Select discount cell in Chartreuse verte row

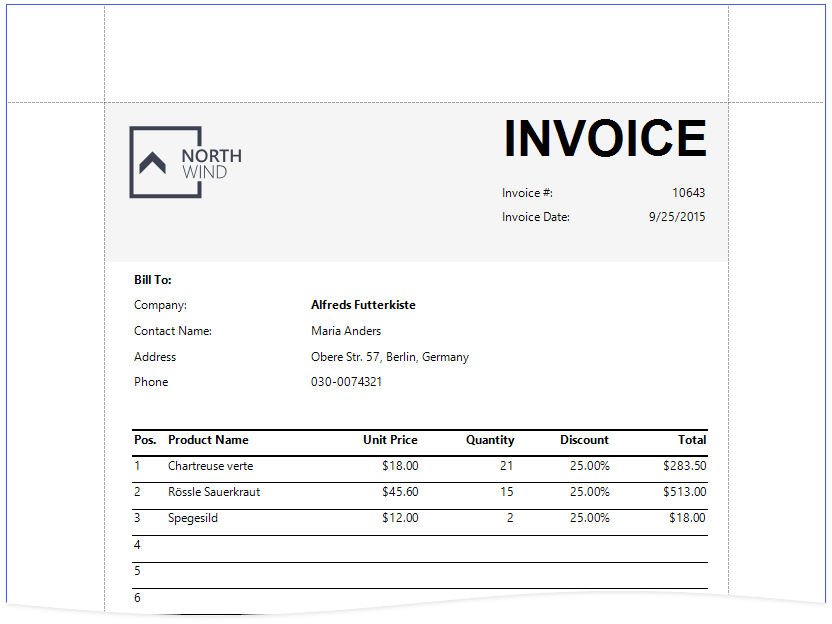590,466
